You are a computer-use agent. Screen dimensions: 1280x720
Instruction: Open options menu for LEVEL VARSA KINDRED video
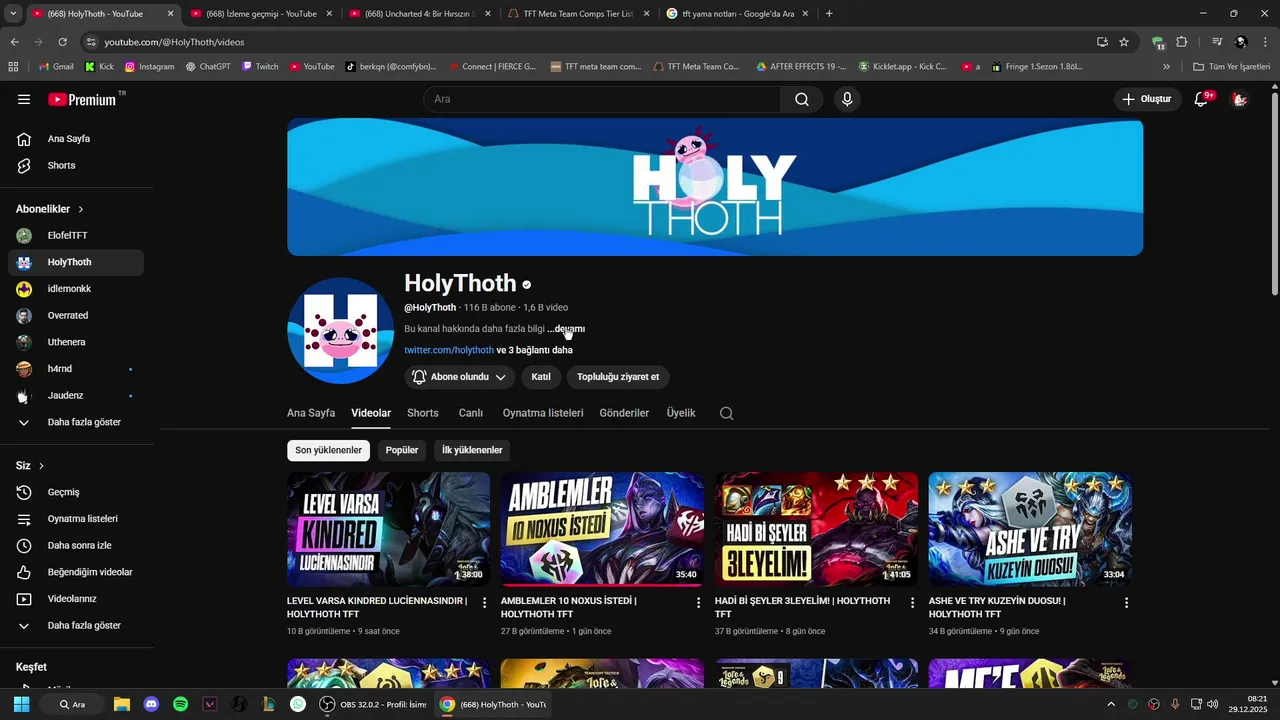485,603
